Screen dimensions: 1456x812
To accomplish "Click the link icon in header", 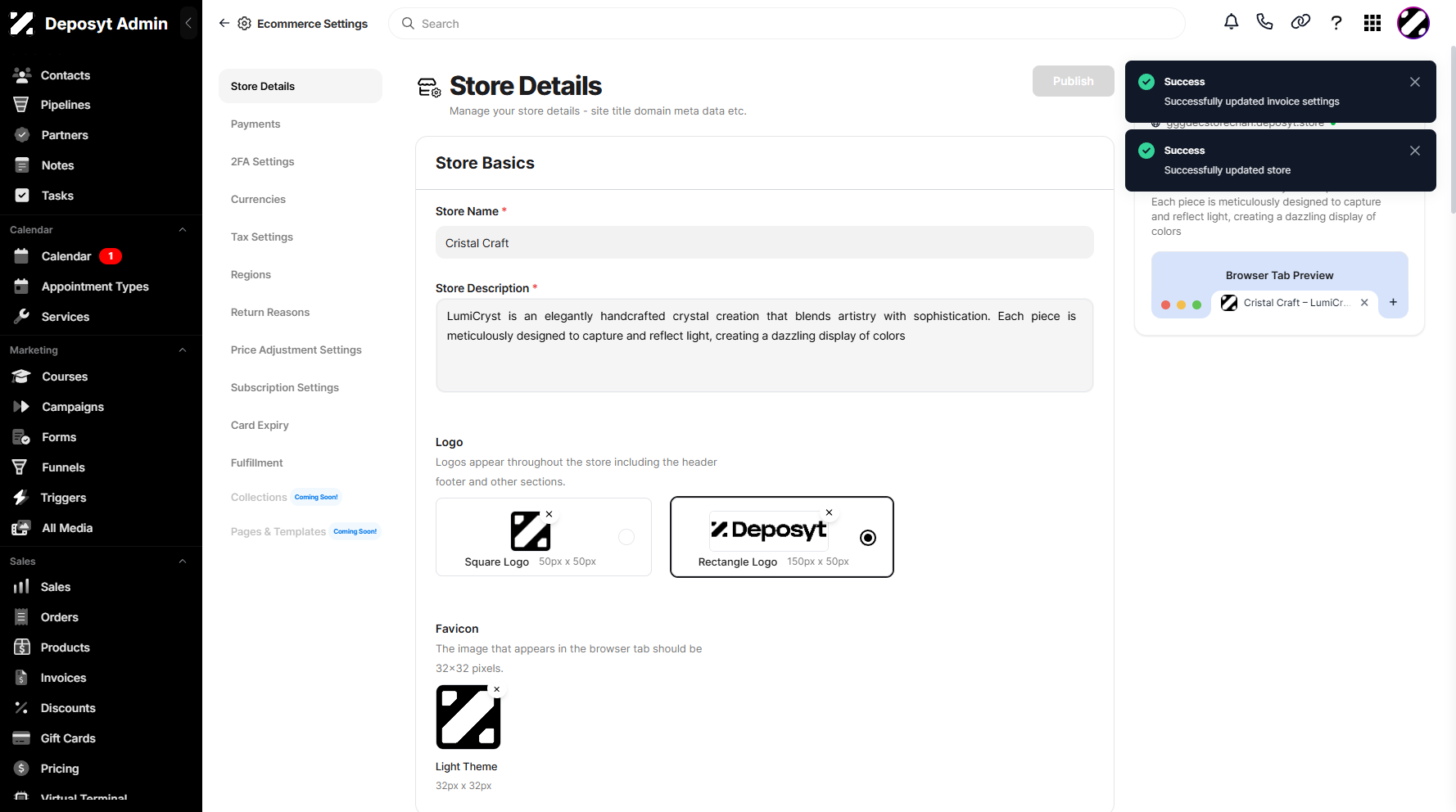I will pos(1300,22).
